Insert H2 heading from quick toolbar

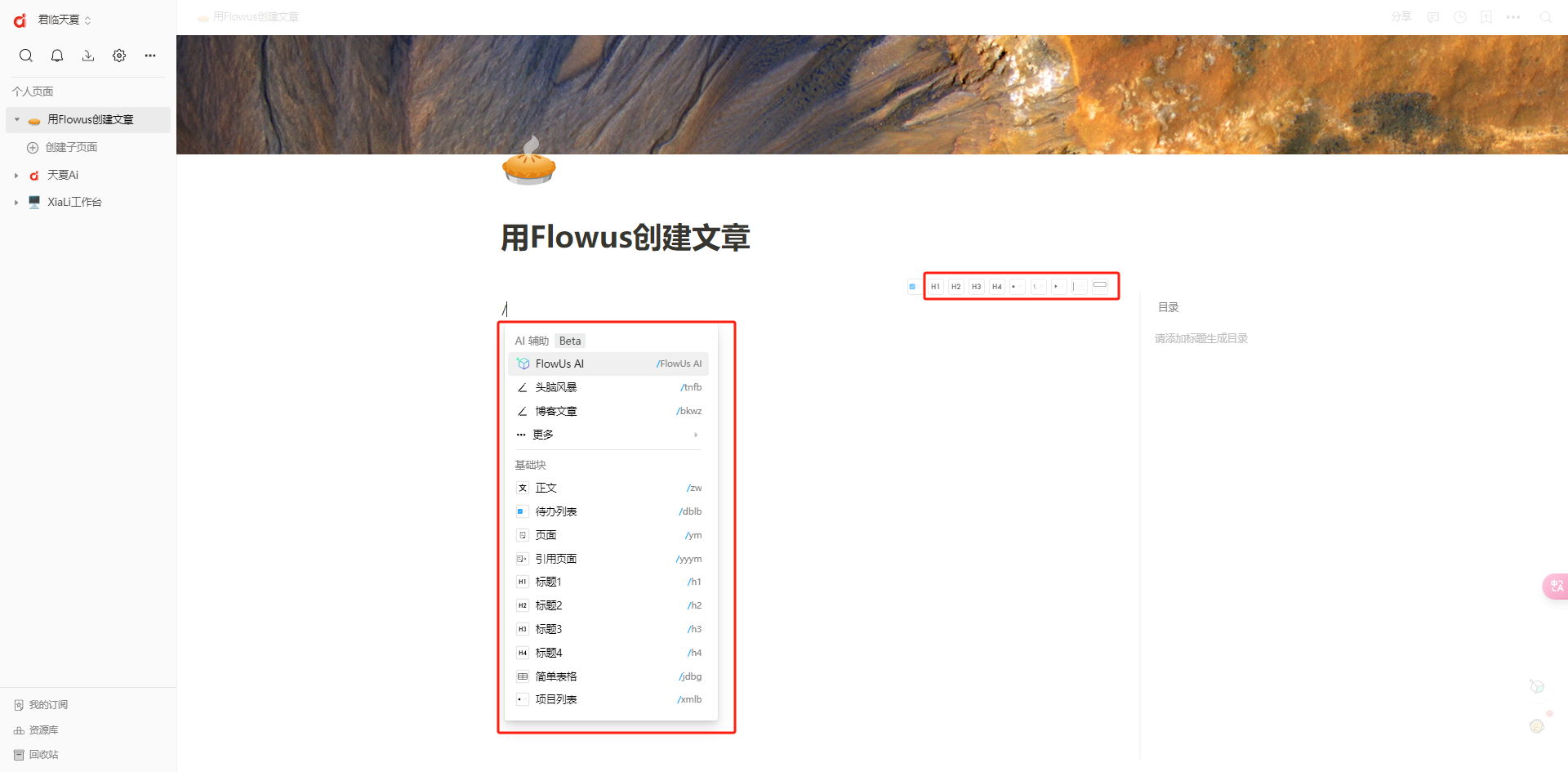tap(955, 287)
